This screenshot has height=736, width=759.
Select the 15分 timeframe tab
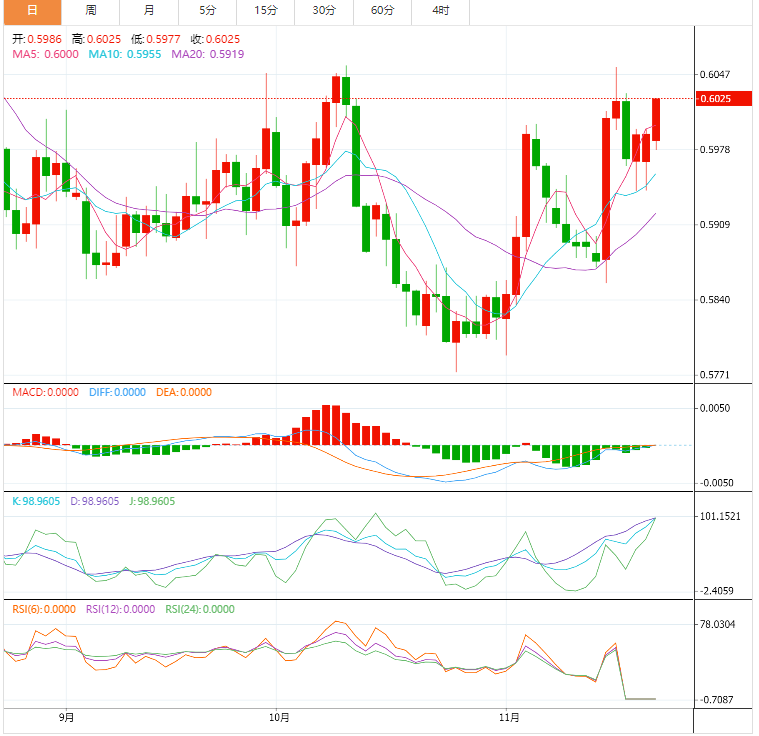(266, 11)
